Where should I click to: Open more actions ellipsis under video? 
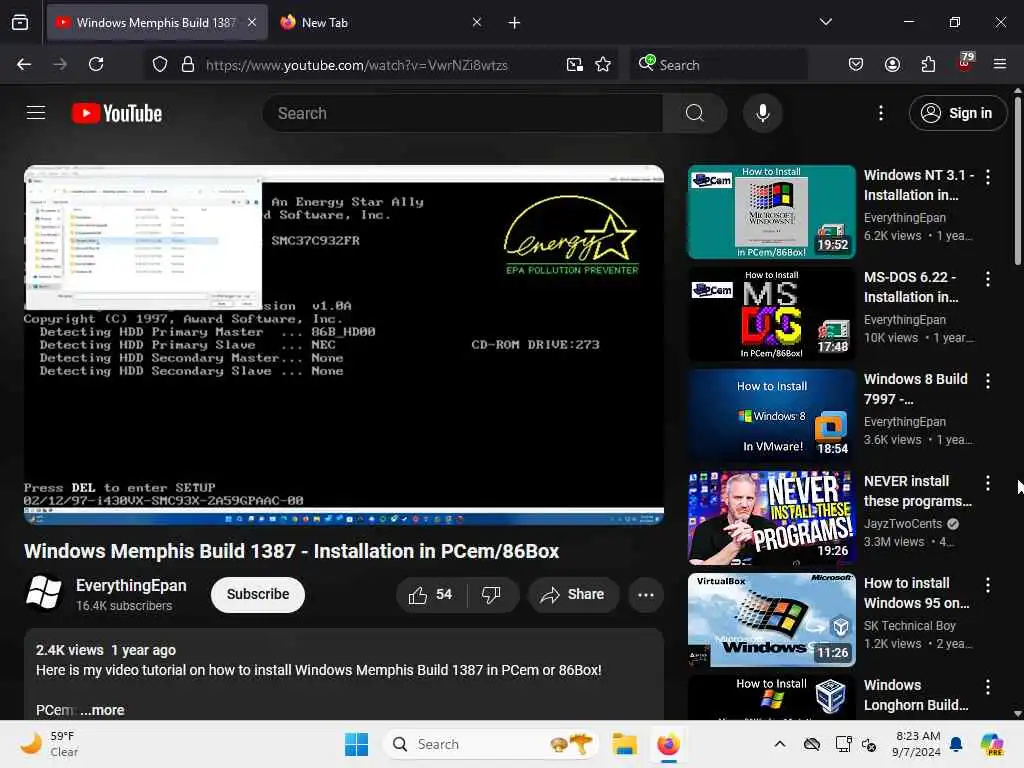click(646, 595)
